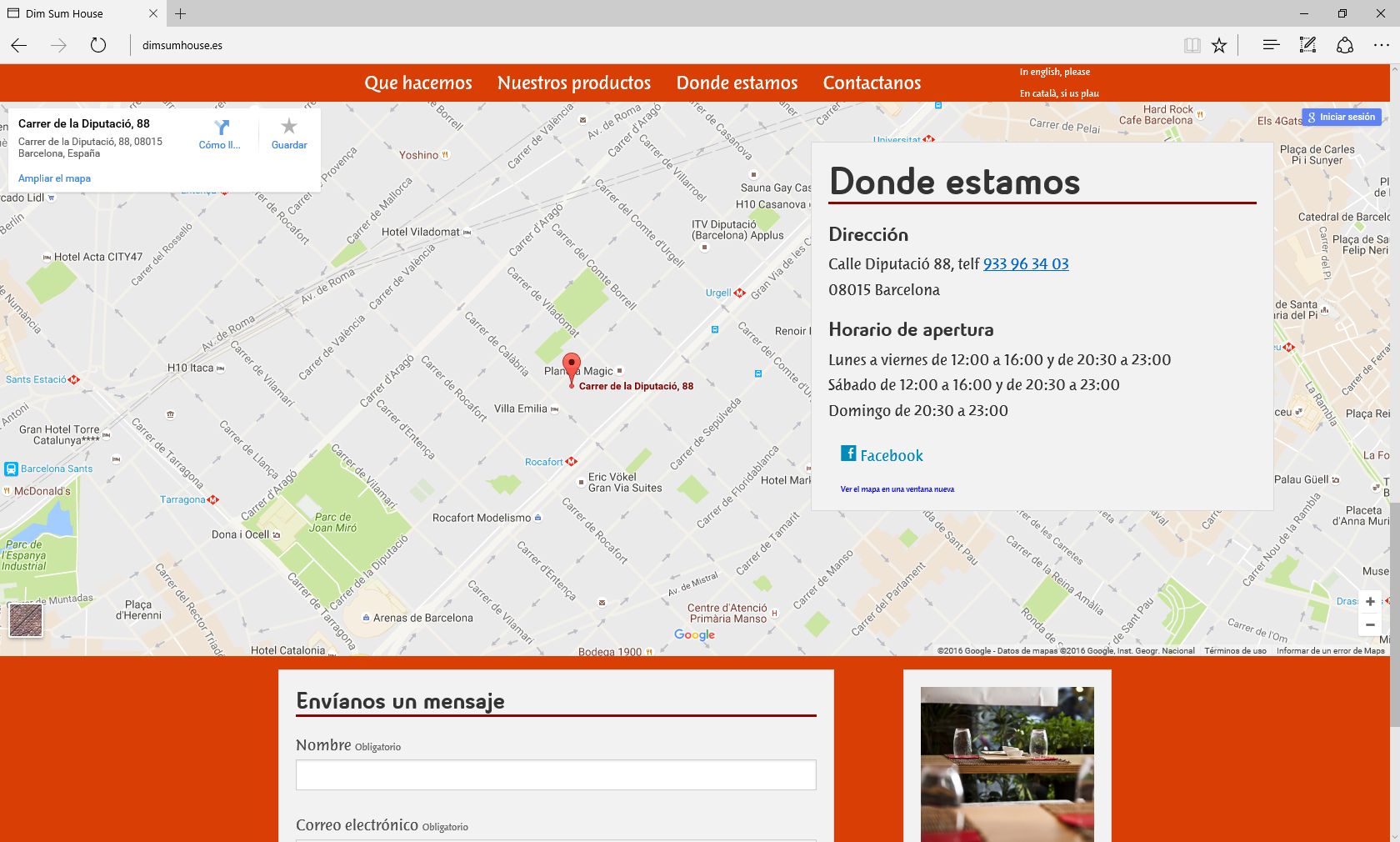Click the browser forward arrow

coord(58,45)
